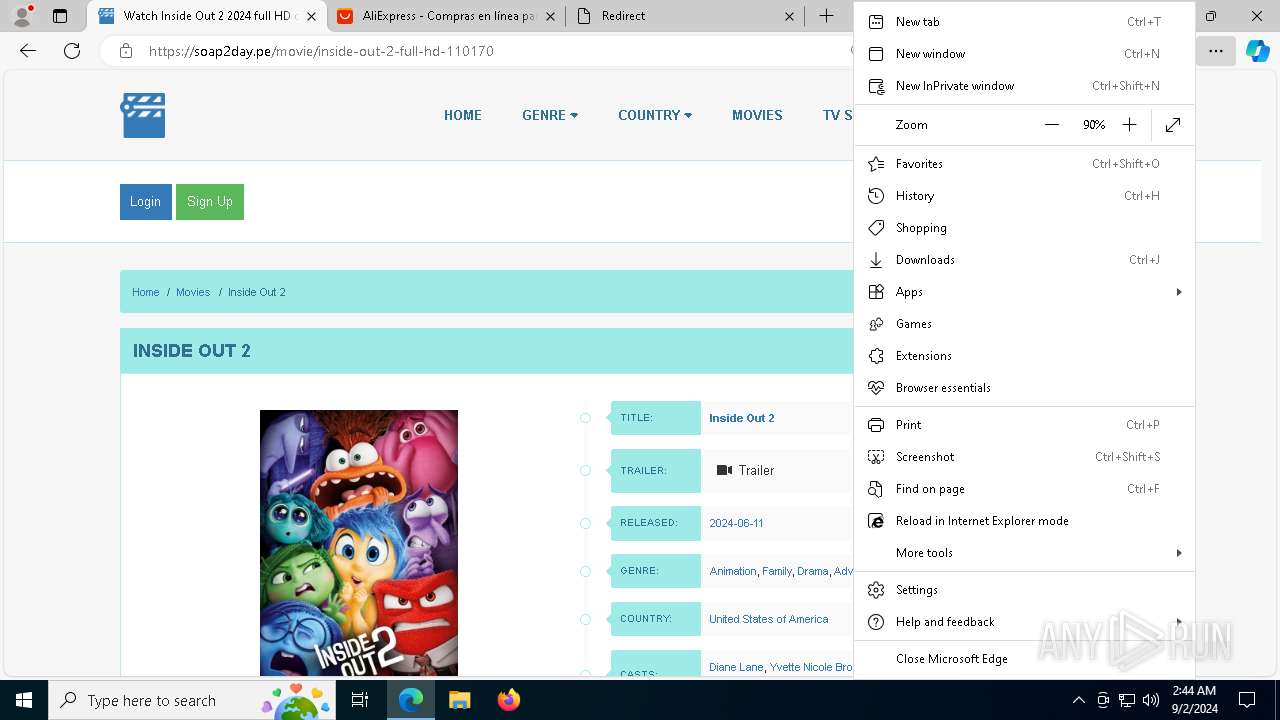1280x720 pixels.
Task: Open Settings from the Edge menu
Action: [x=1024, y=590]
